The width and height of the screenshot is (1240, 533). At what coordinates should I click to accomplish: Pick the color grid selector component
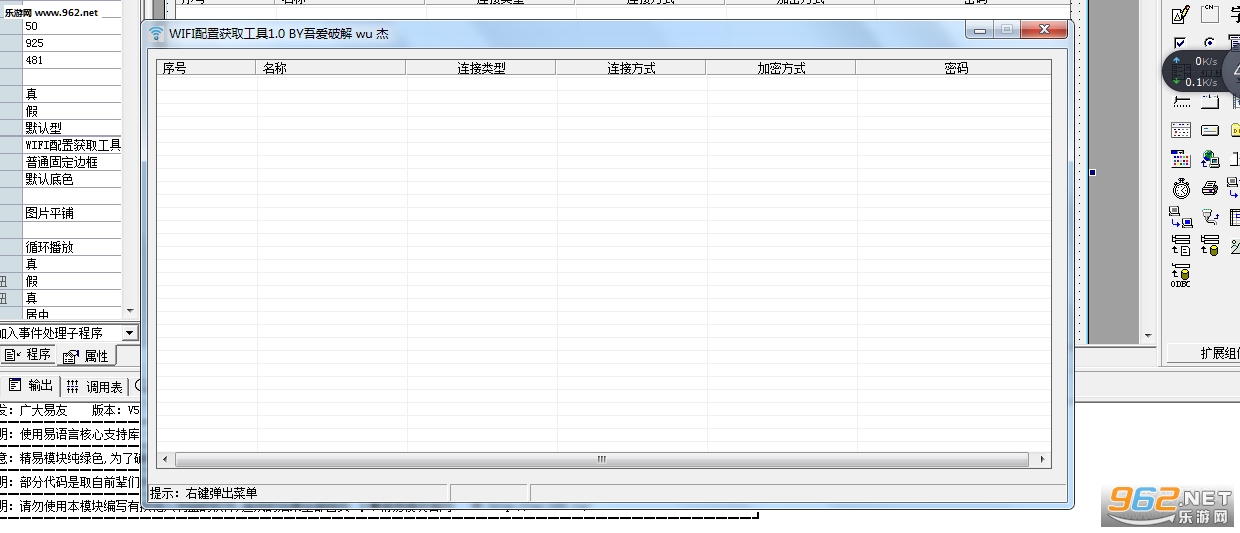[1181, 159]
